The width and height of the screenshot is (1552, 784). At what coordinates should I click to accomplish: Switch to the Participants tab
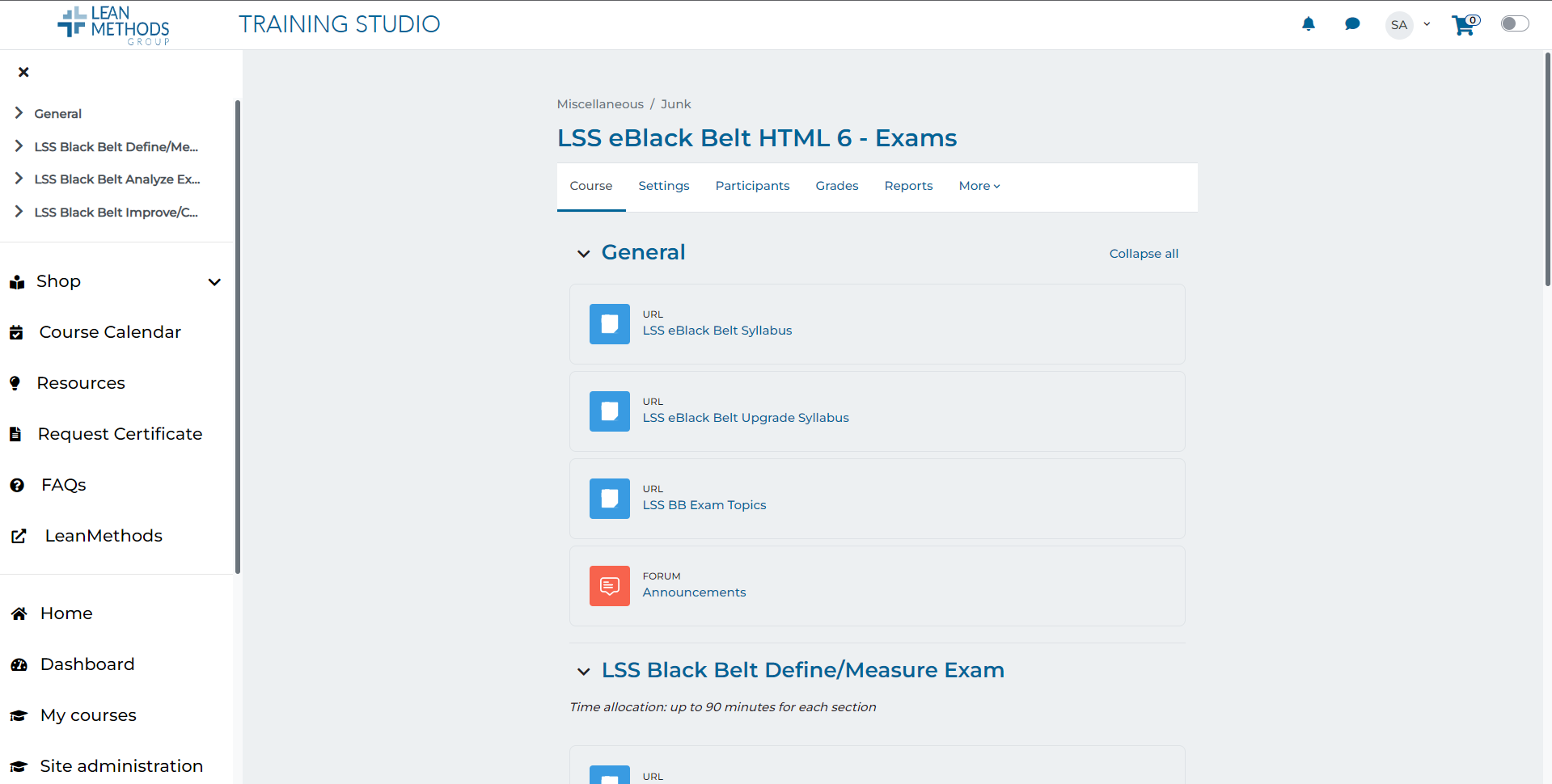point(752,186)
